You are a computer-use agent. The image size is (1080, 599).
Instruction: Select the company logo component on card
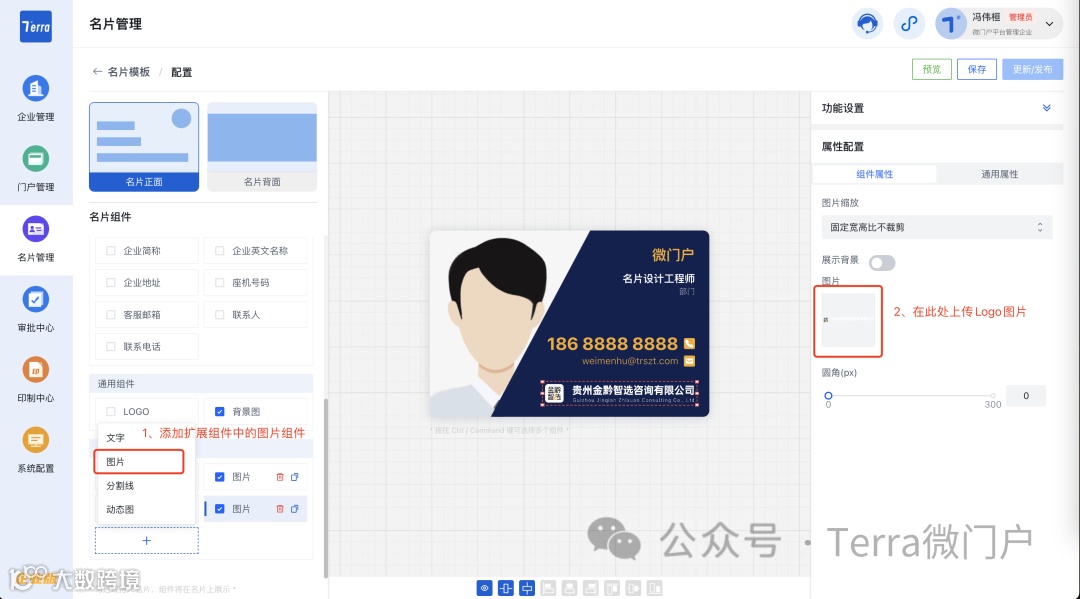pyautogui.click(x=620, y=393)
